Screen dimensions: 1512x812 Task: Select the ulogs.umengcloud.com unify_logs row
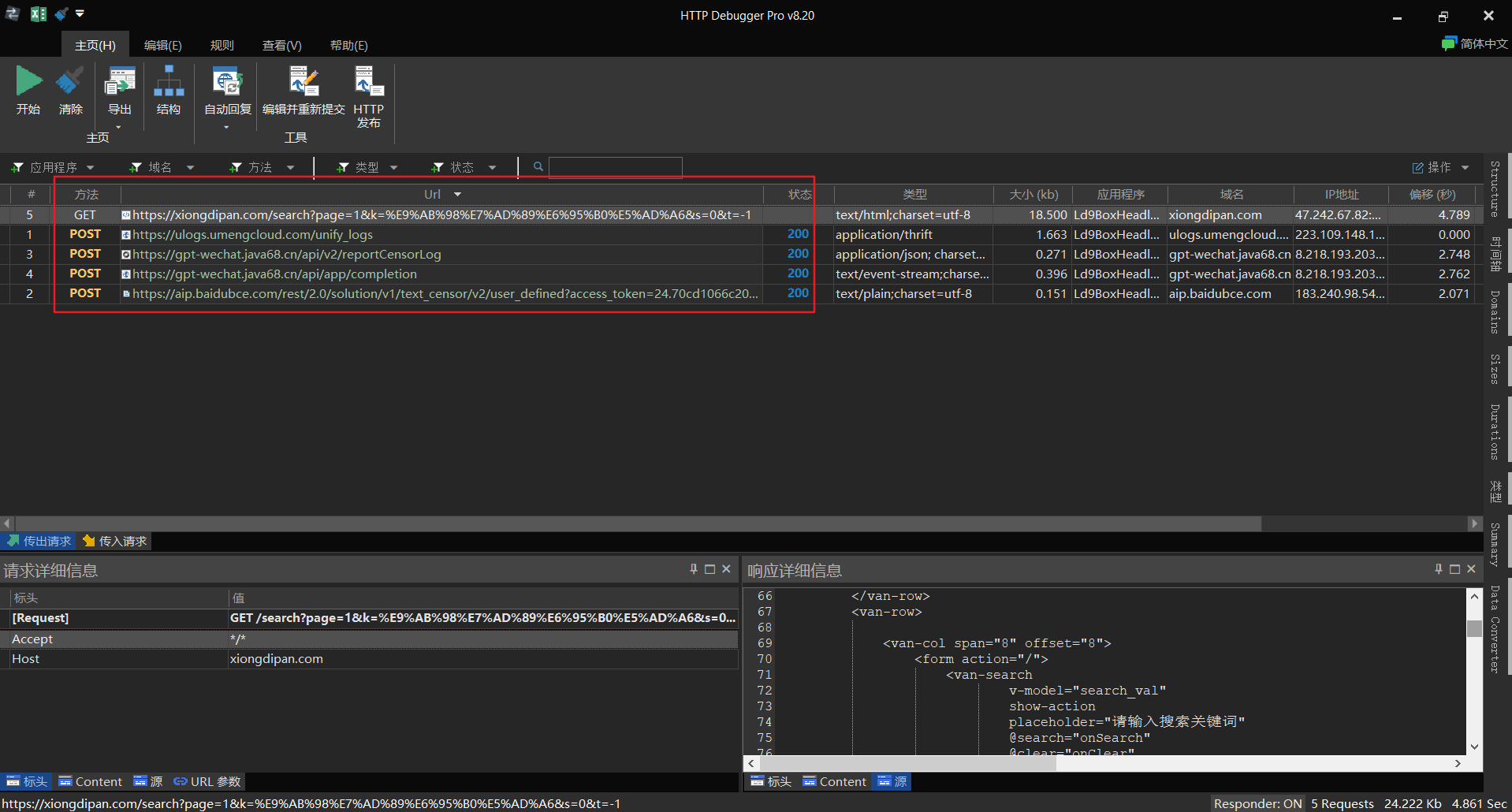pos(741,234)
